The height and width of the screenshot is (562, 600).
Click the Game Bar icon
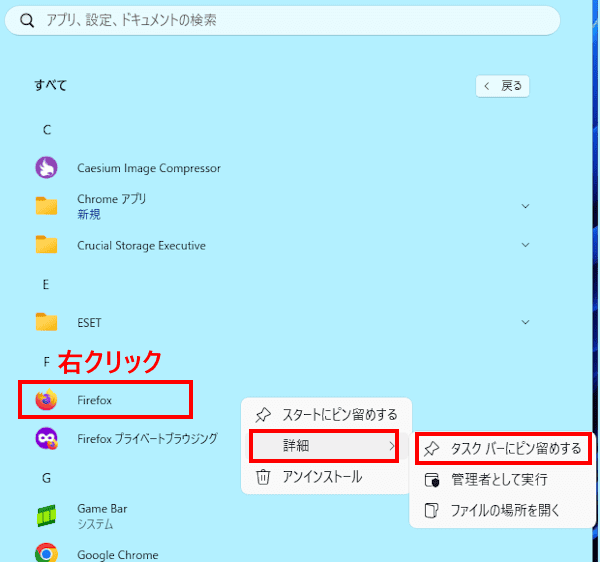pyautogui.click(x=46, y=515)
